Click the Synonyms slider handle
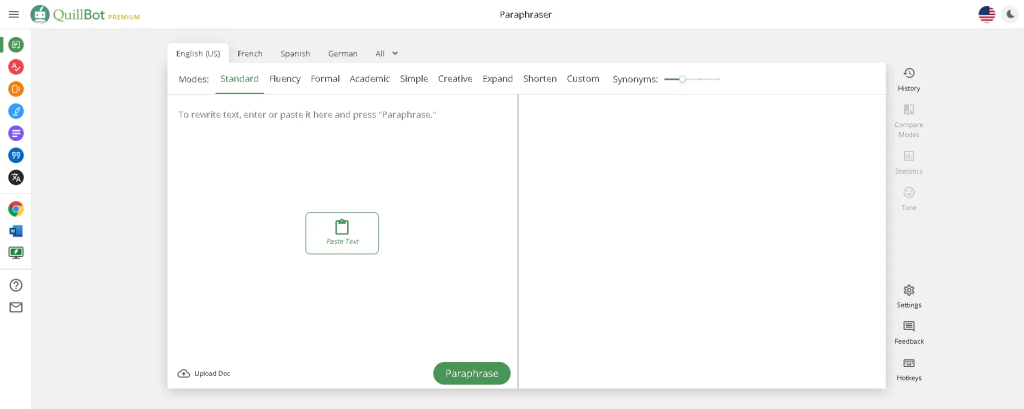 (x=682, y=79)
